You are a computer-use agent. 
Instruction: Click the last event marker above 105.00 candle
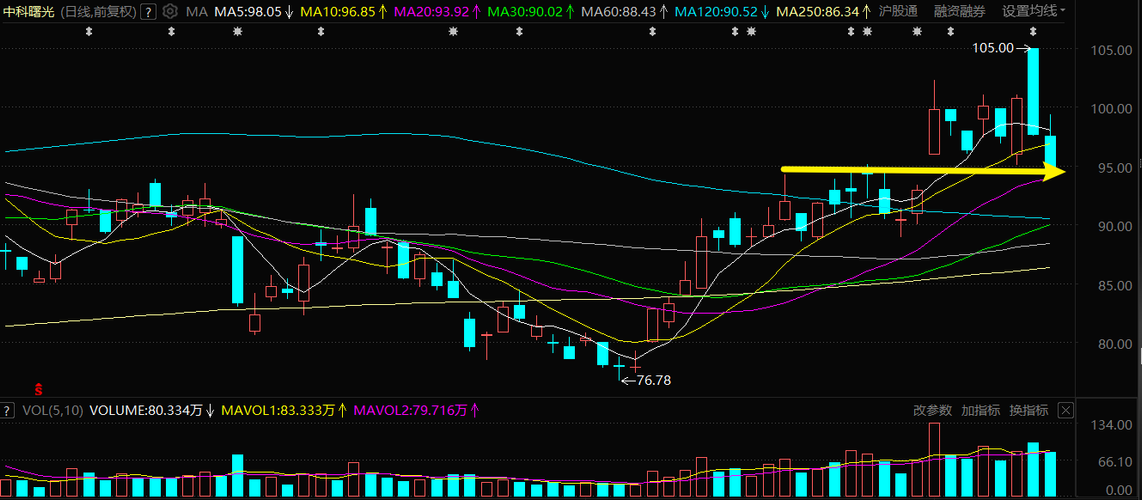point(1032,31)
